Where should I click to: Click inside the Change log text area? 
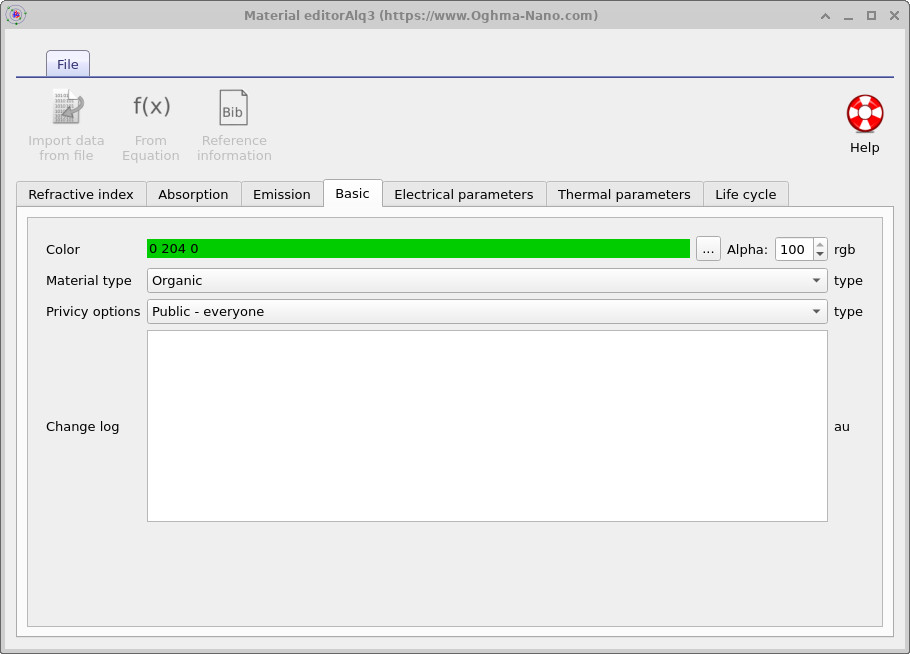pyautogui.click(x=487, y=425)
